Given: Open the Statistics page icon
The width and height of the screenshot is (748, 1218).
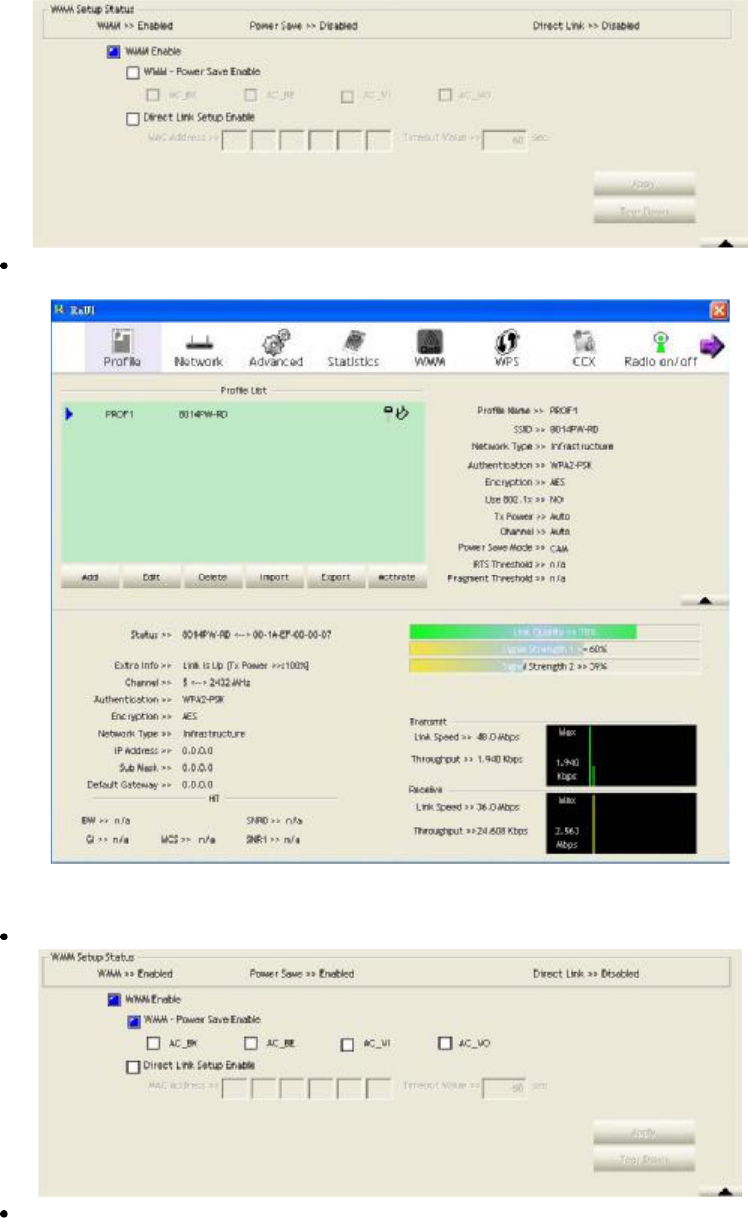Looking at the screenshot, I should [x=353, y=346].
